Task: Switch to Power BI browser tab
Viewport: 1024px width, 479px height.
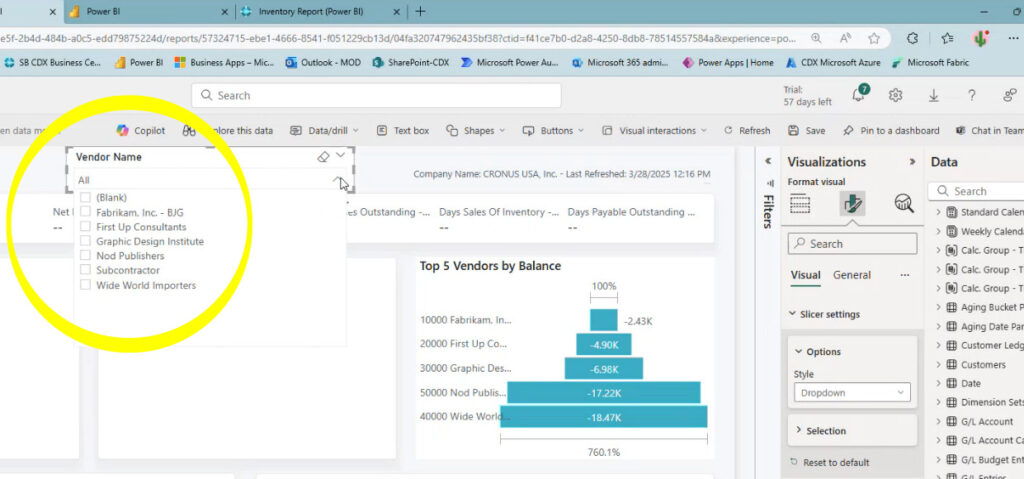Action: pyautogui.click(x=148, y=12)
